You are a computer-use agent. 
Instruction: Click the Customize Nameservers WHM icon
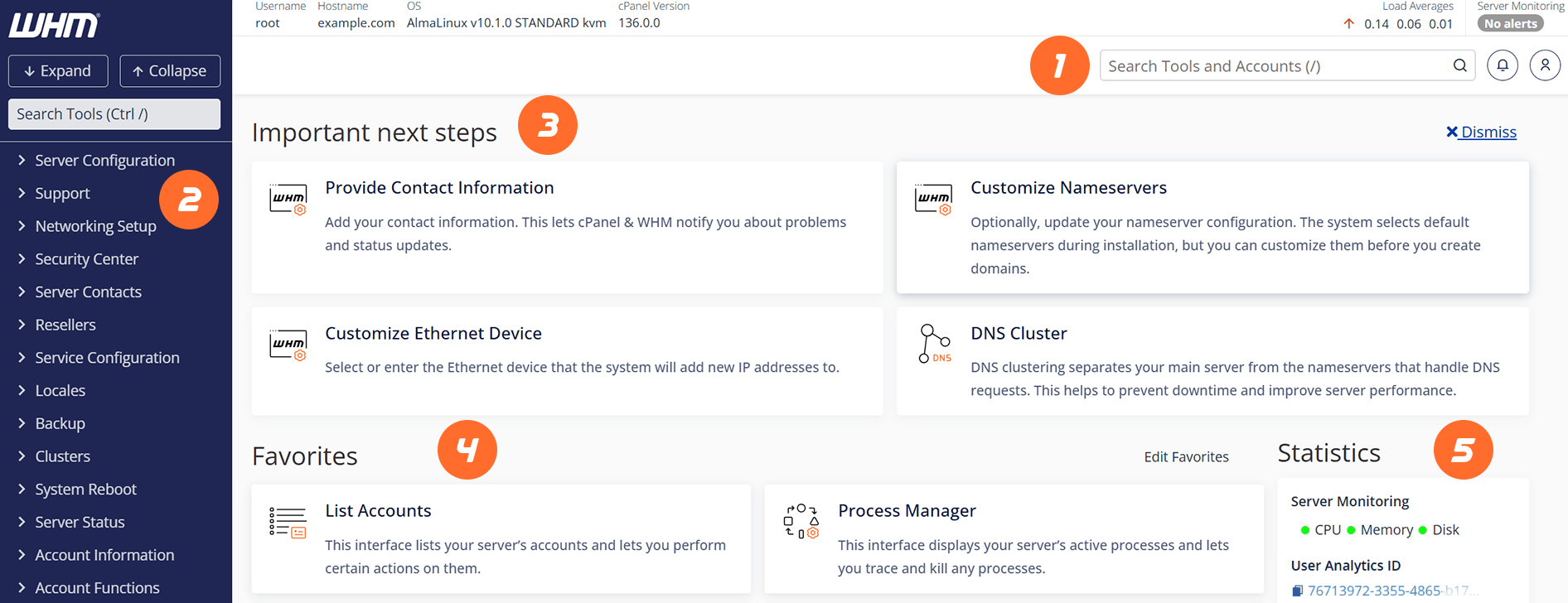[x=934, y=200]
